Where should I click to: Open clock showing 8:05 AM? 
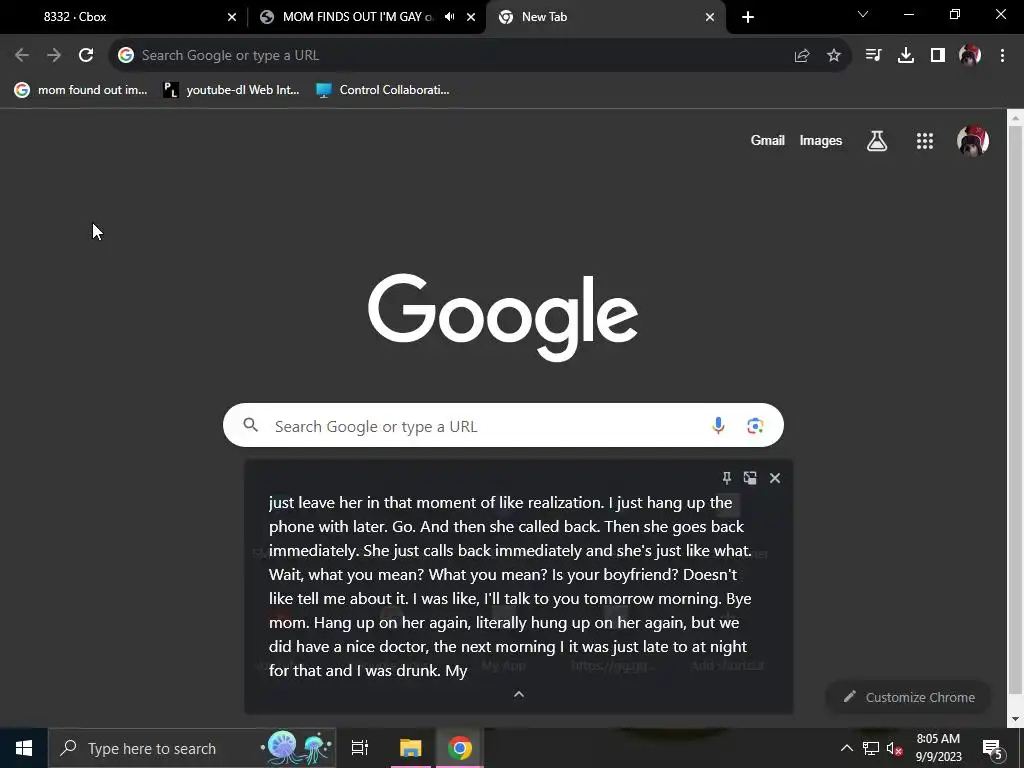click(x=938, y=748)
